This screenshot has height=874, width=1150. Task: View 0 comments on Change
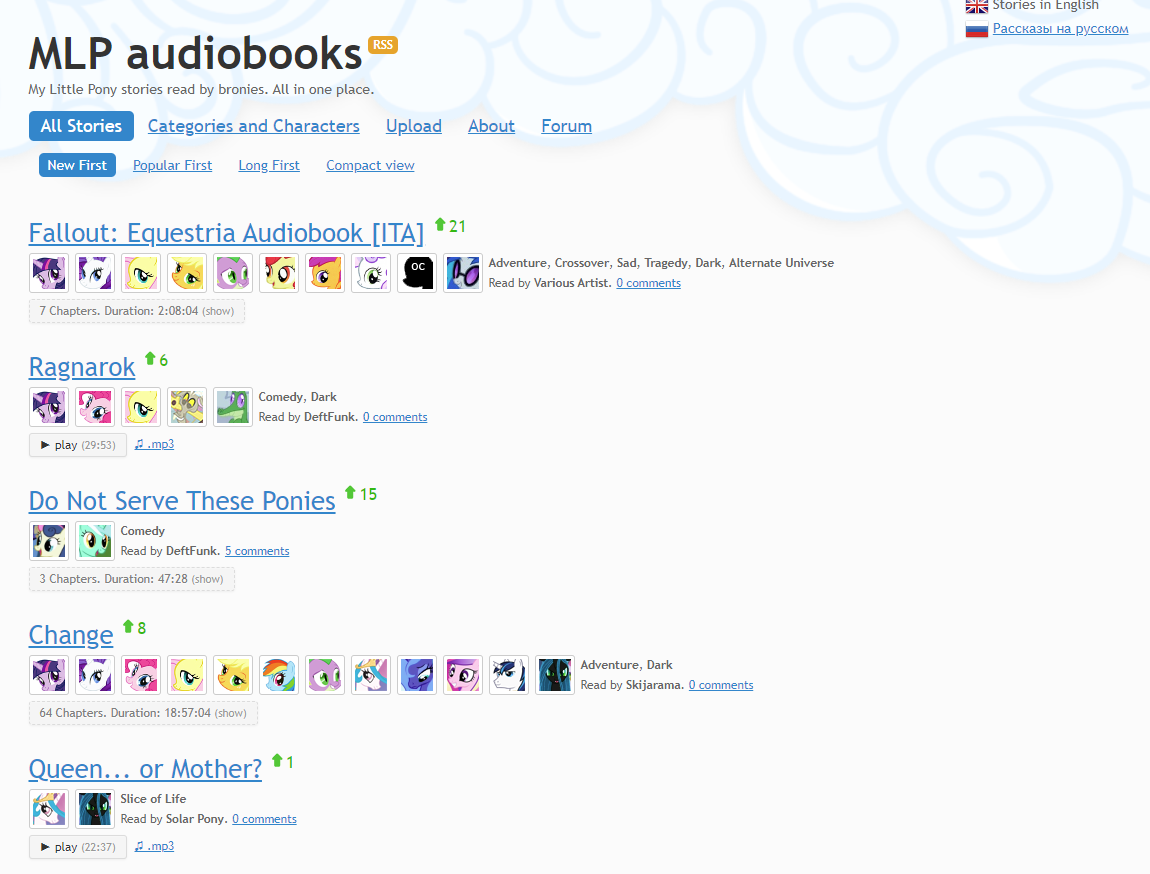(x=721, y=685)
